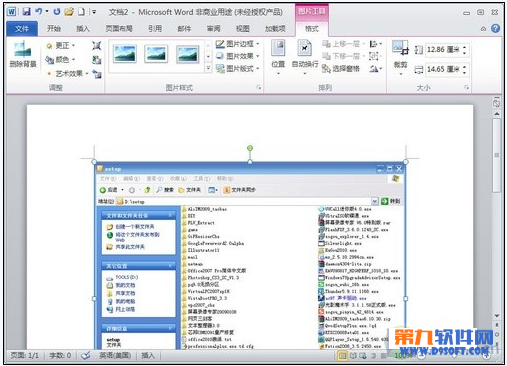Screen dimensions: 507x366
Task: Decrease the picture width with the stepper
Action: (x=465, y=73)
